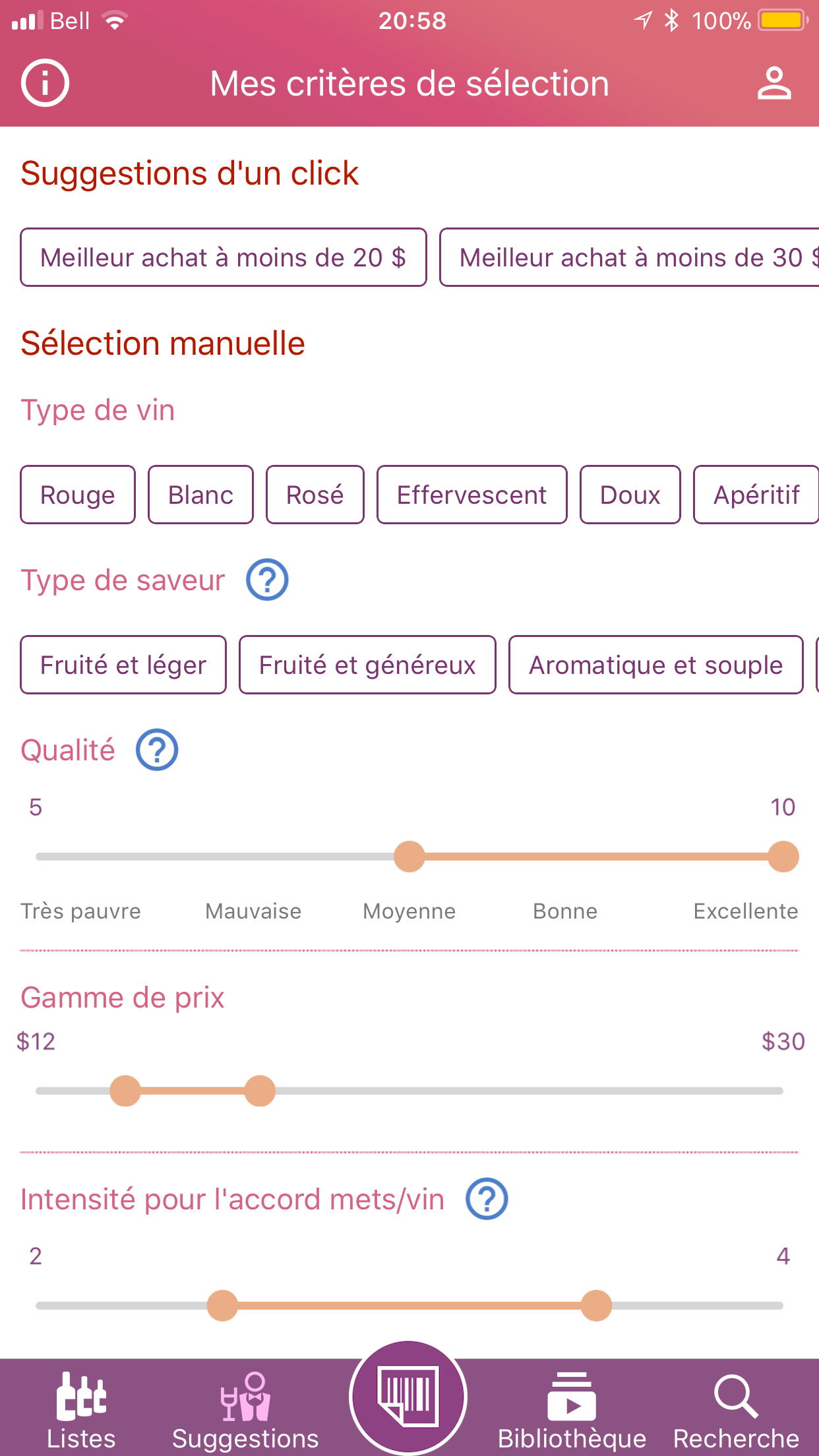
Task: Click the upper Gamme de prix handle
Action: (260, 1091)
